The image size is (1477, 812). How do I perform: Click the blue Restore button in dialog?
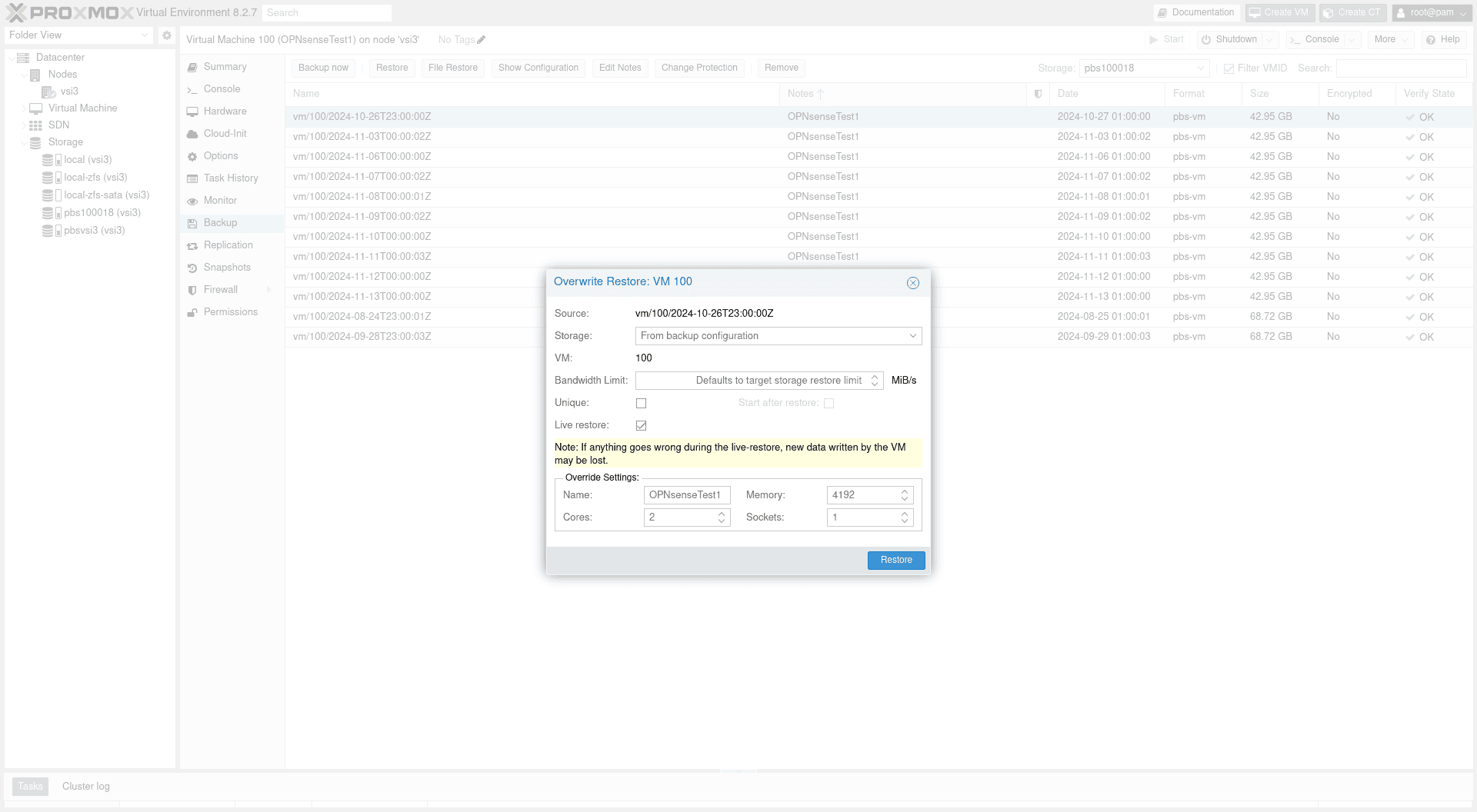coord(896,561)
